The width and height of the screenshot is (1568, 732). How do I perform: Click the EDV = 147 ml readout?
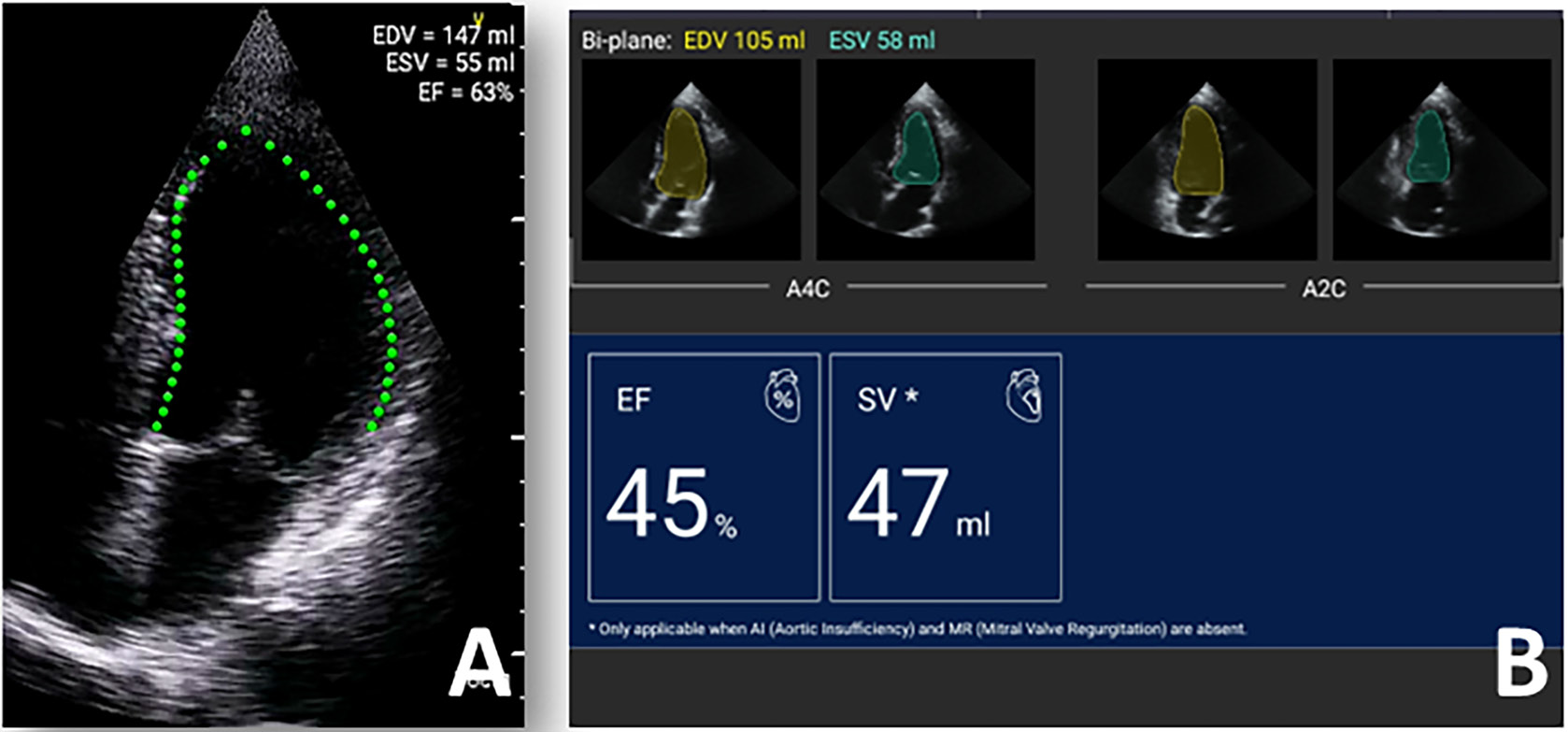coord(443,36)
